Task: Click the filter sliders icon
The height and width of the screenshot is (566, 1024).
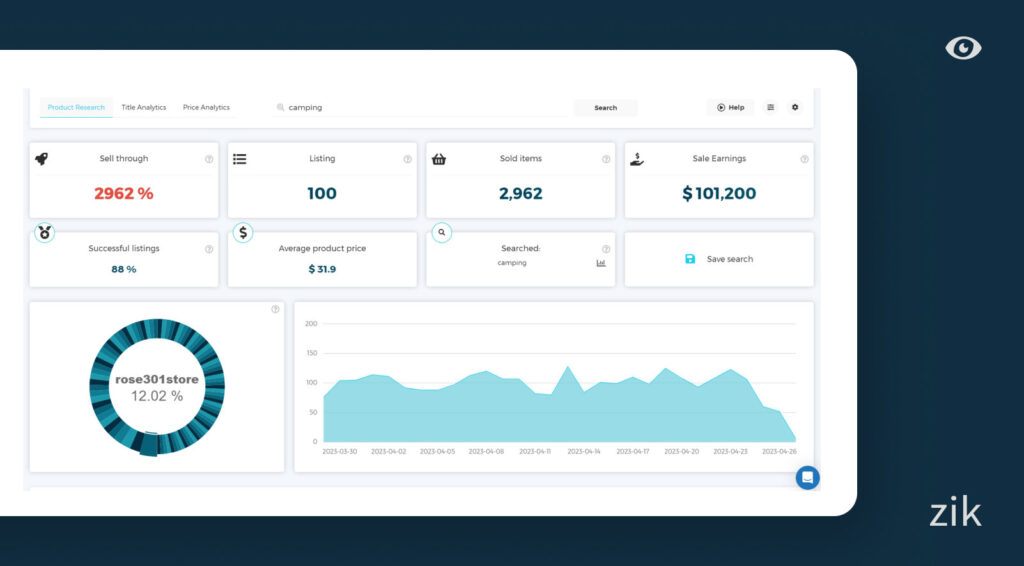Action: coord(770,108)
